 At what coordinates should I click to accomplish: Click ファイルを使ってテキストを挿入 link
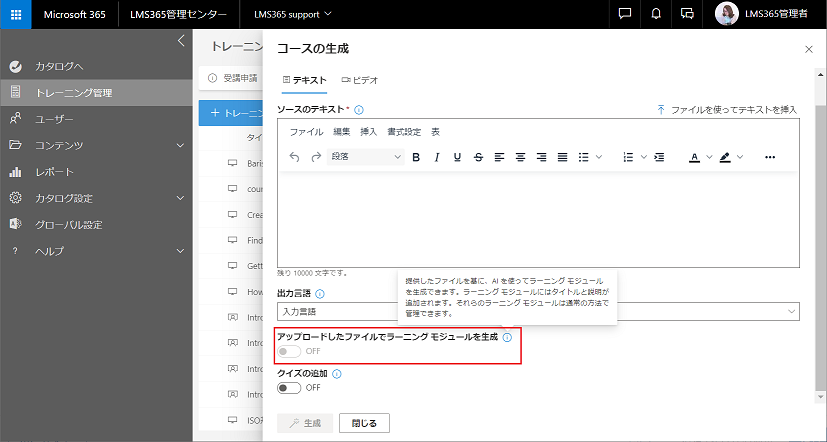pyautogui.click(x=727, y=110)
